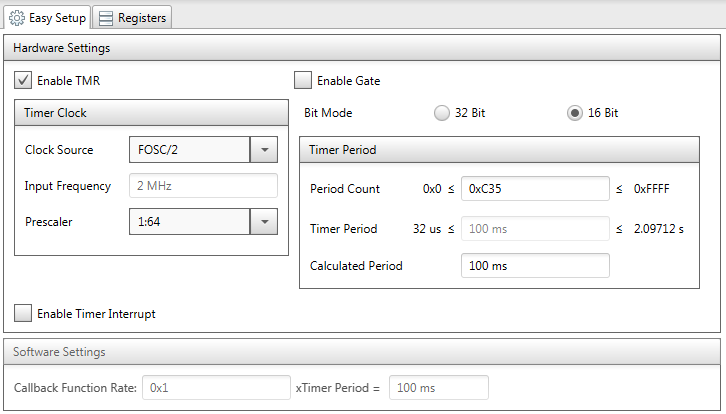Switch to the Registers tab
726x414 pixels.
pos(132,18)
